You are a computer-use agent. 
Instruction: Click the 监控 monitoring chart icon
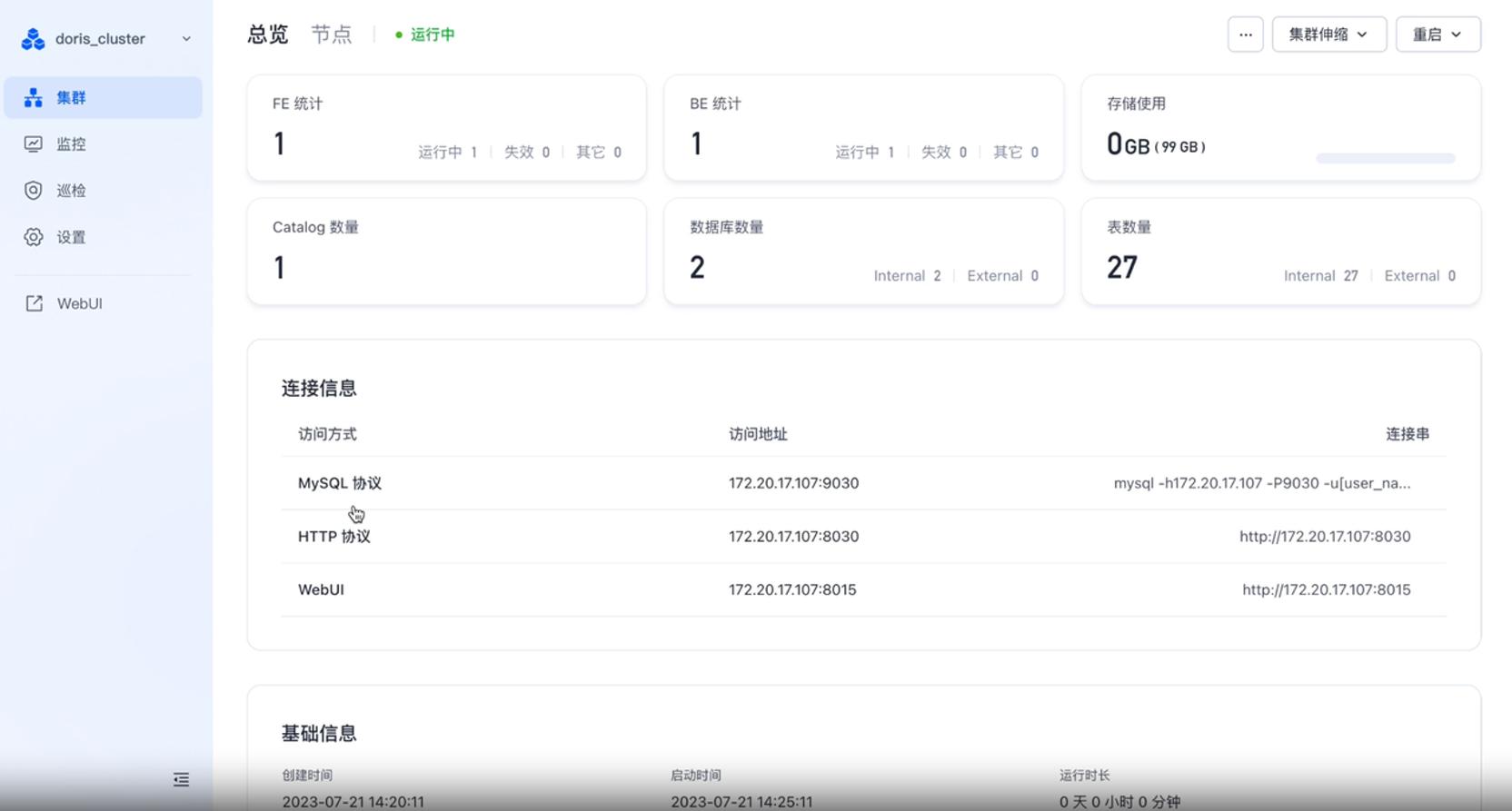tap(34, 143)
